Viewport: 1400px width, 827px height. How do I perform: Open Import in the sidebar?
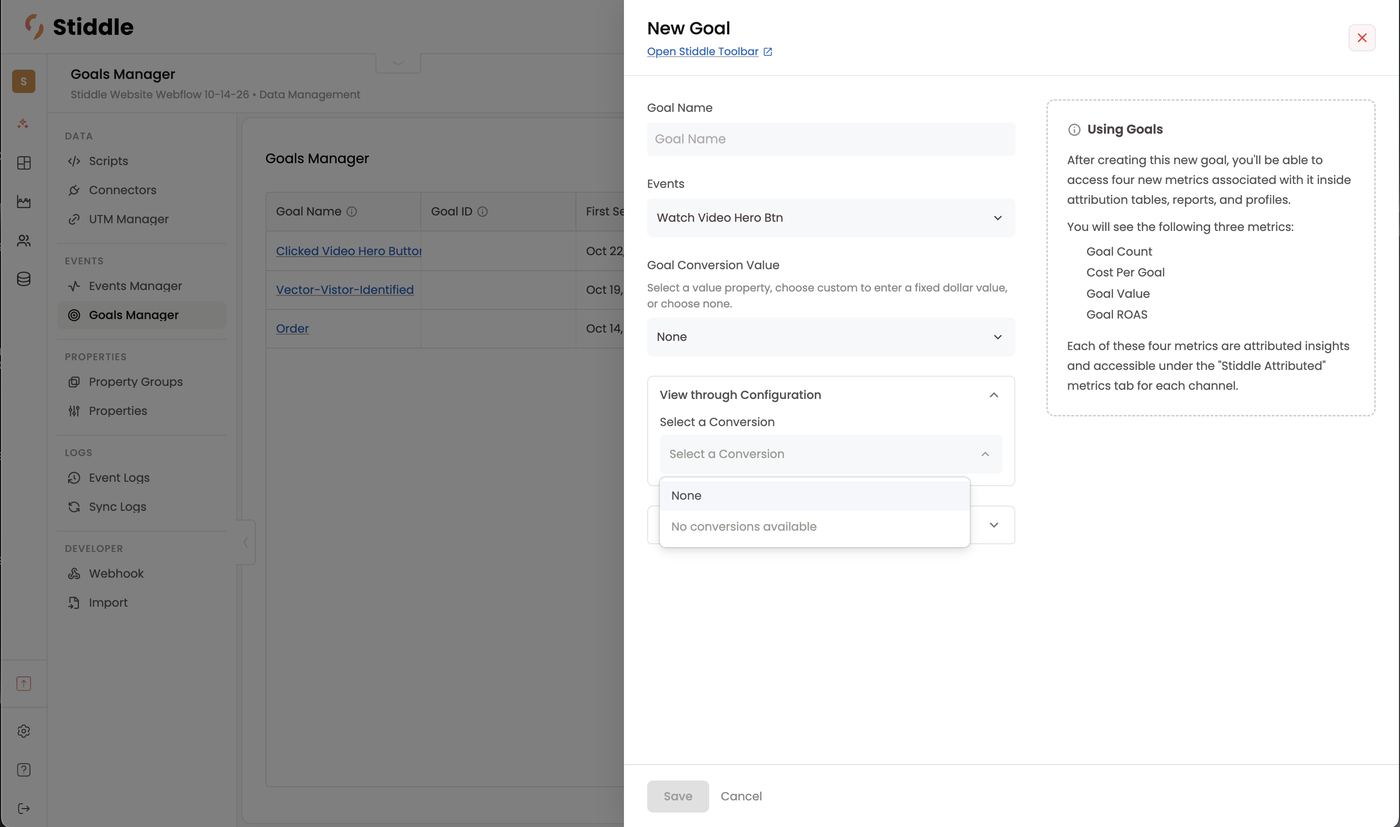click(x=142, y=603)
